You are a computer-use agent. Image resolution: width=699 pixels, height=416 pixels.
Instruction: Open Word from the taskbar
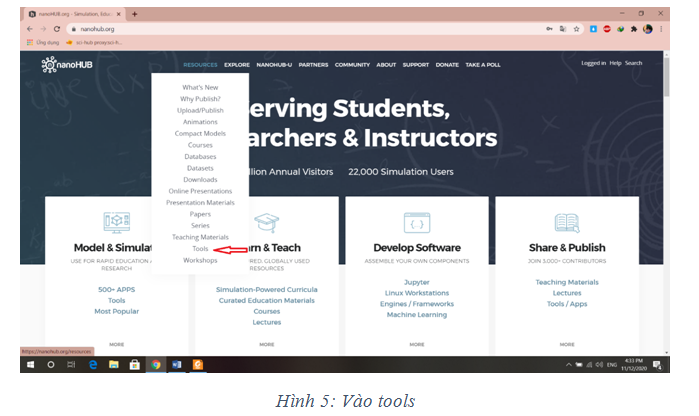tap(176, 365)
